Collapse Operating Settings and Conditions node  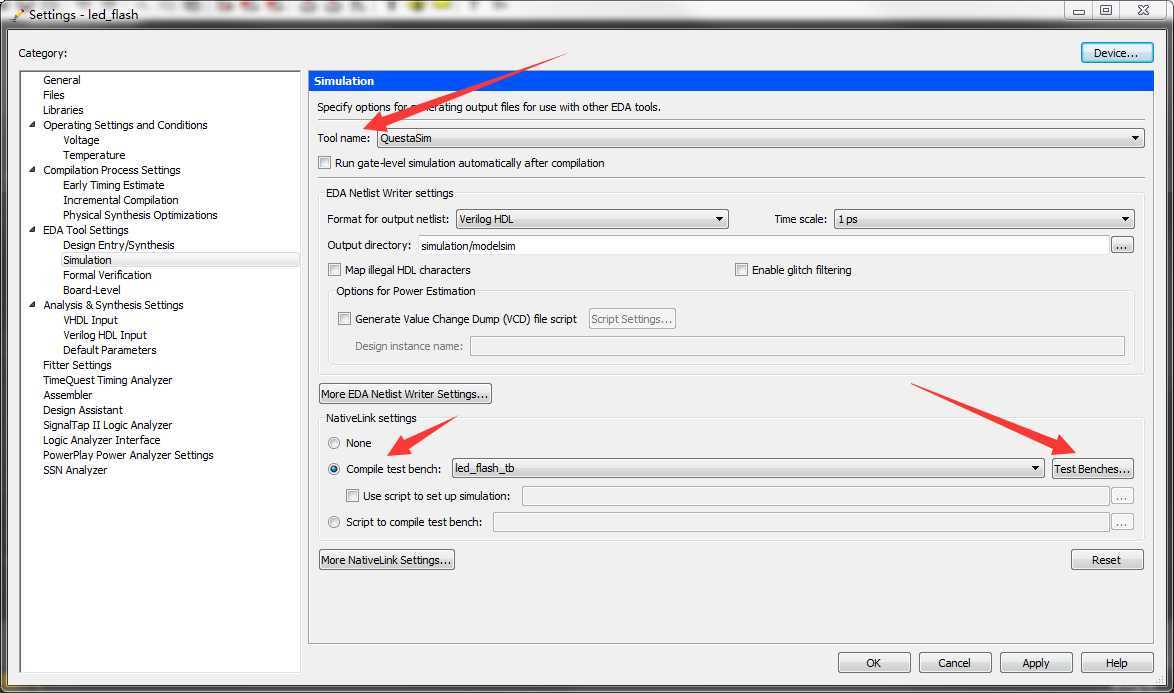[x=32, y=125]
